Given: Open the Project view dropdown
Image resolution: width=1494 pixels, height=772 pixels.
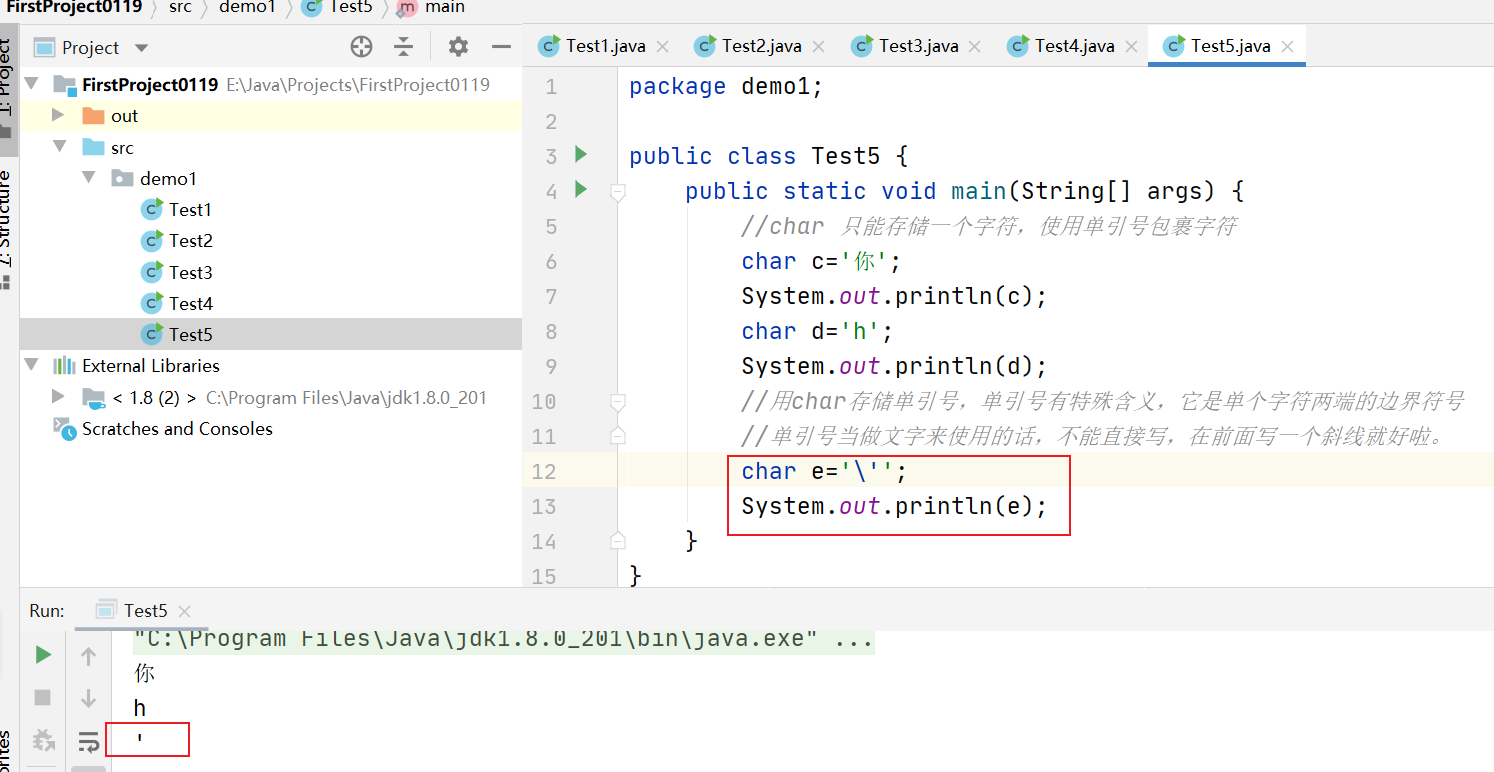Looking at the screenshot, I should (x=141, y=47).
